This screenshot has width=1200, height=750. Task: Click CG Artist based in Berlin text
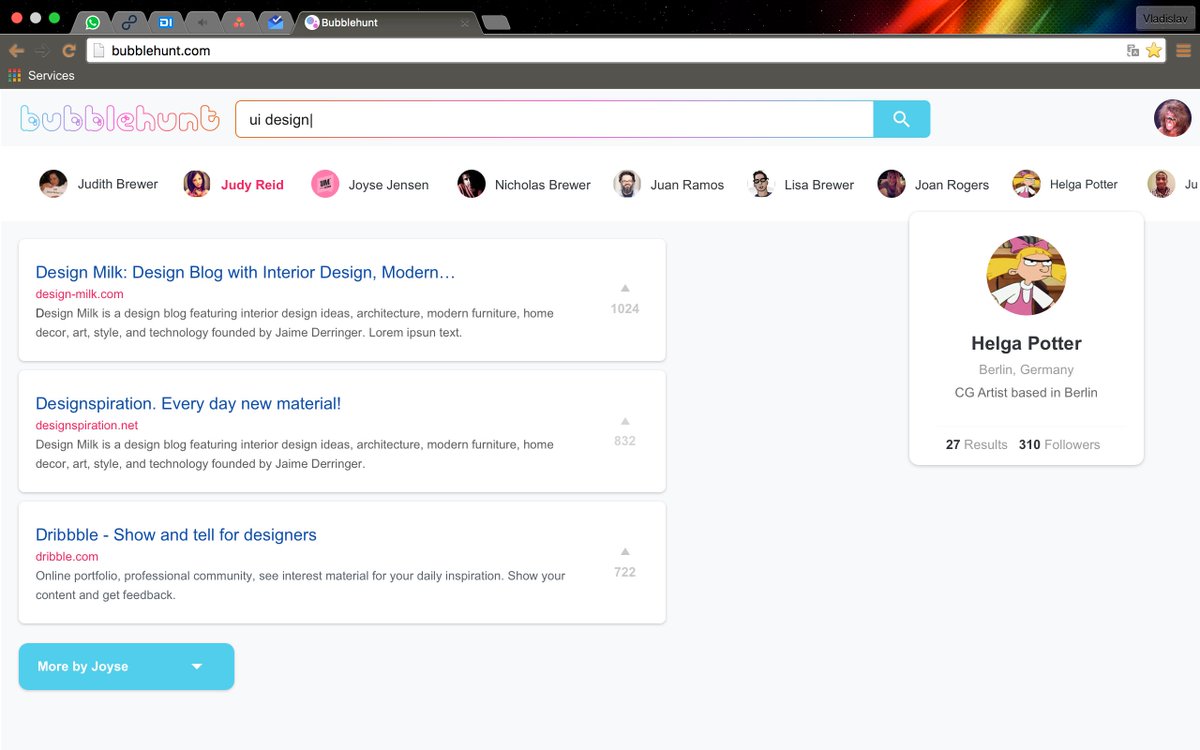1026,393
